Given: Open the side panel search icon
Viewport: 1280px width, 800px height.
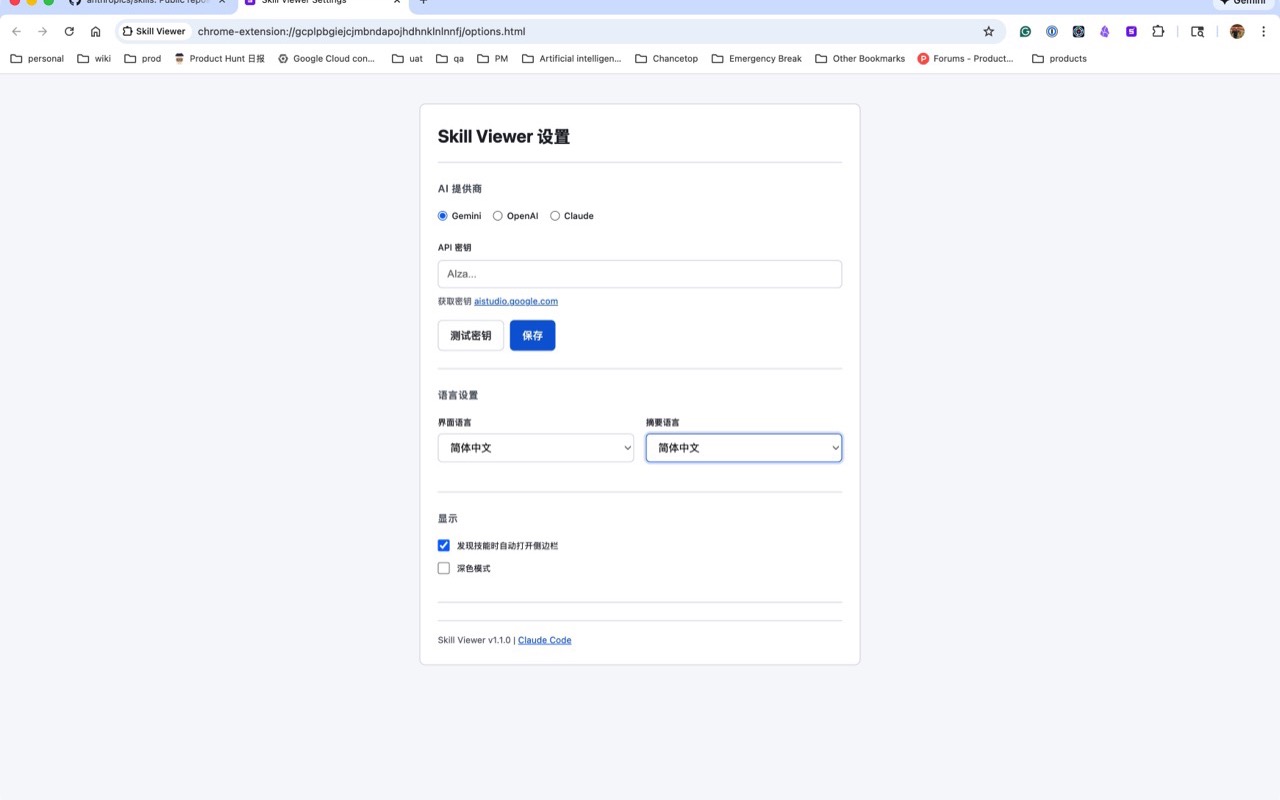Looking at the screenshot, I should [x=1198, y=31].
